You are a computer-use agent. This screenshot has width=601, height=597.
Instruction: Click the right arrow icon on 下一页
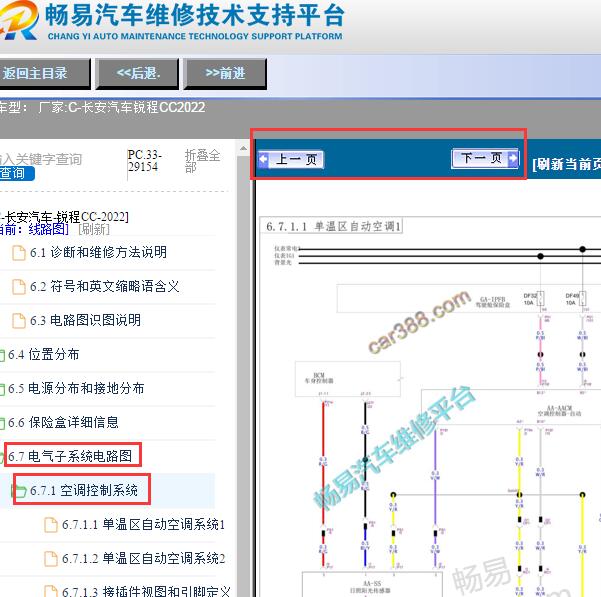pos(513,158)
